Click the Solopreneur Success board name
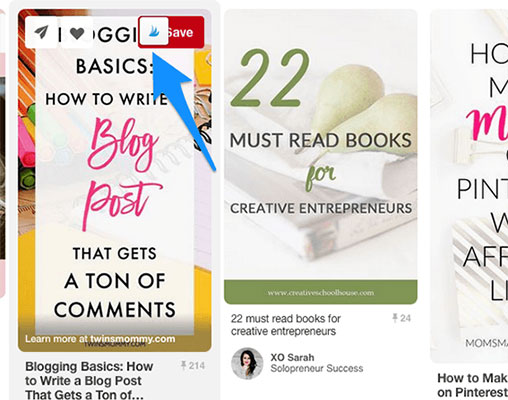Image resolution: width=508 pixels, height=400 pixels. (x=317, y=368)
